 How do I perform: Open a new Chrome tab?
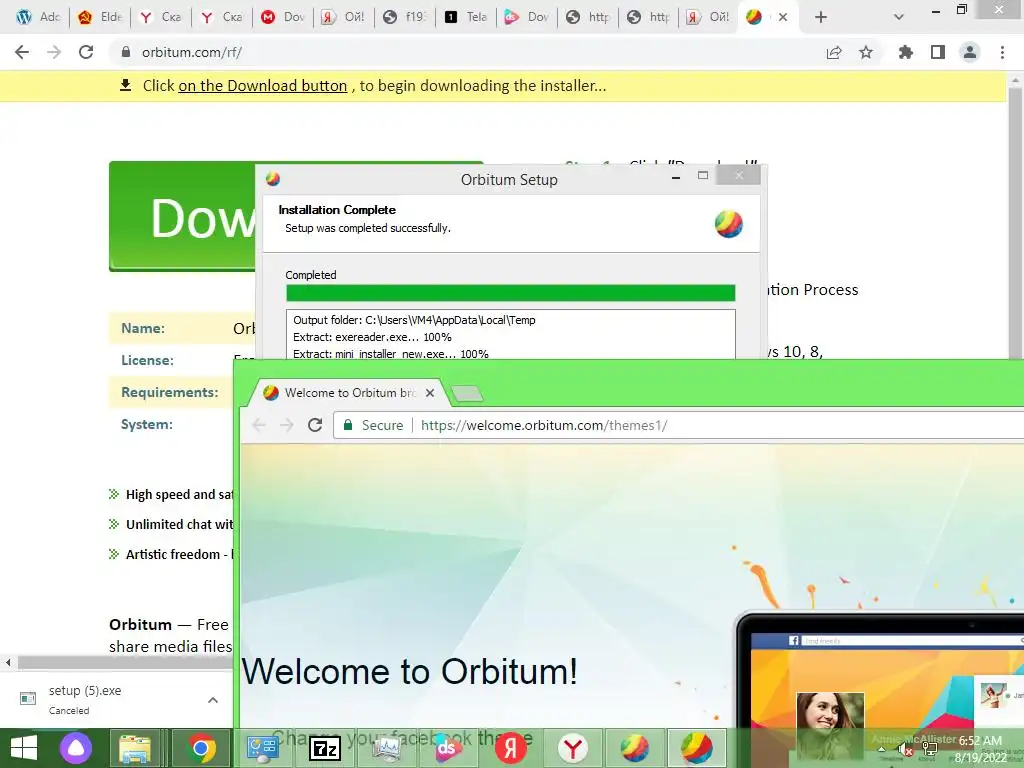(x=821, y=17)
